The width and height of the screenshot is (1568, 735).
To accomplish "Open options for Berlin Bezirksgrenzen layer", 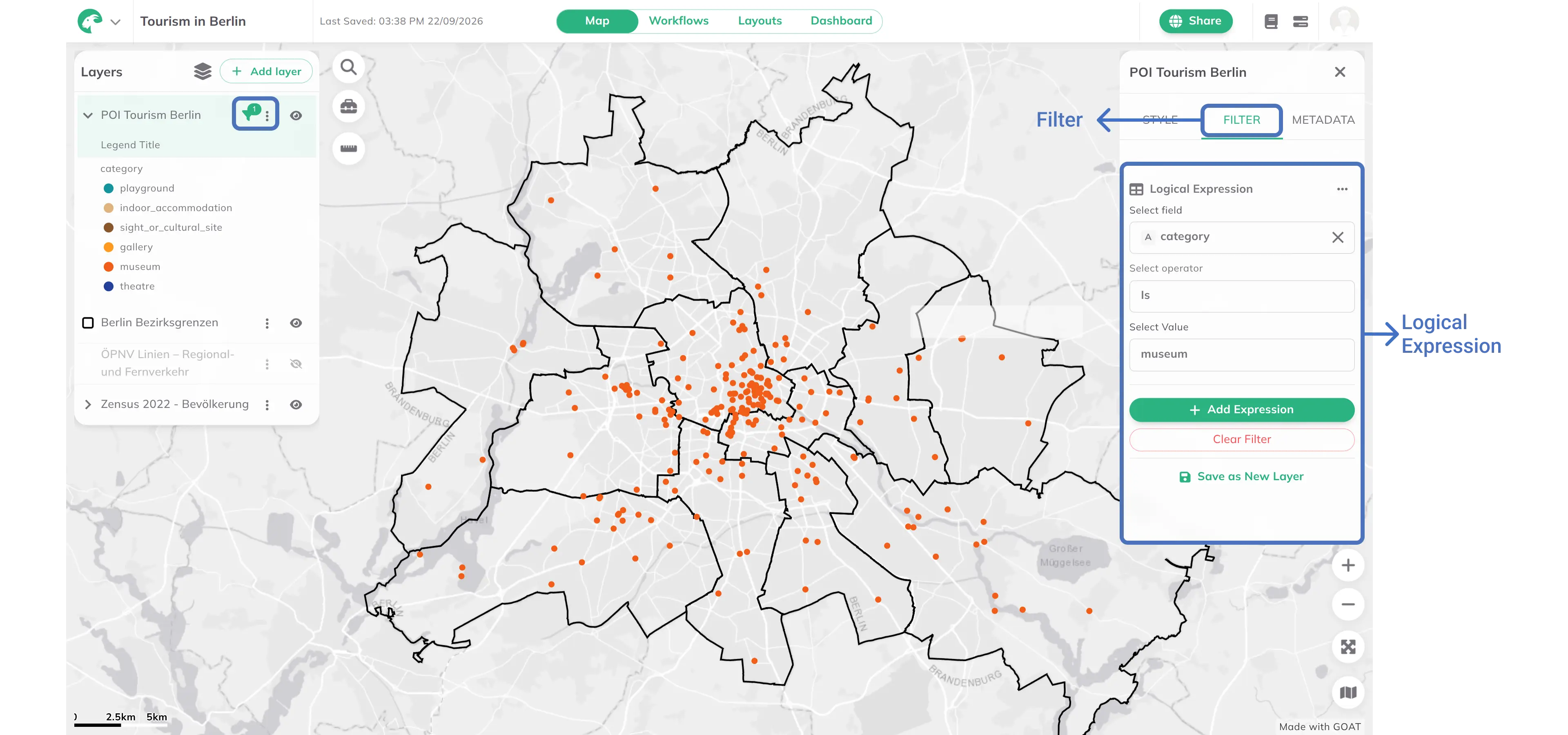I will [267, 323].
